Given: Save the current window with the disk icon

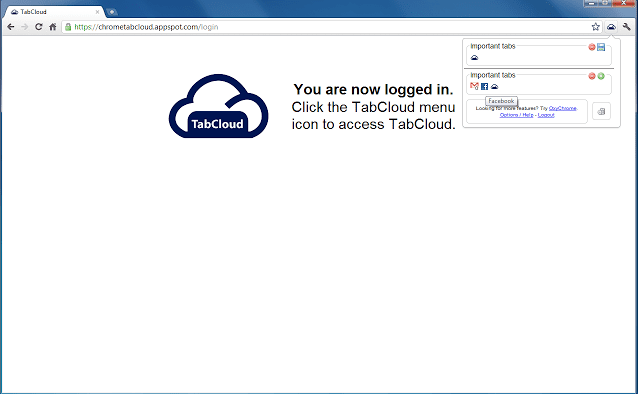Looking at the screenshot, I should (601, 47).
